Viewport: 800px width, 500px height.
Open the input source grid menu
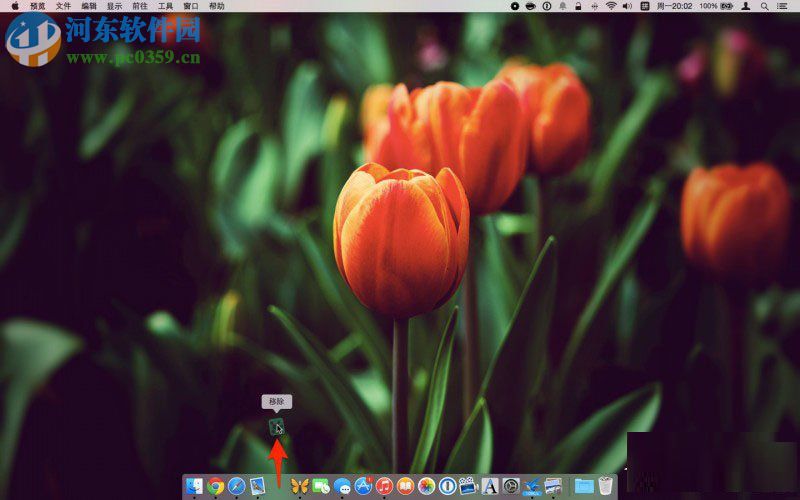[645, 6]
